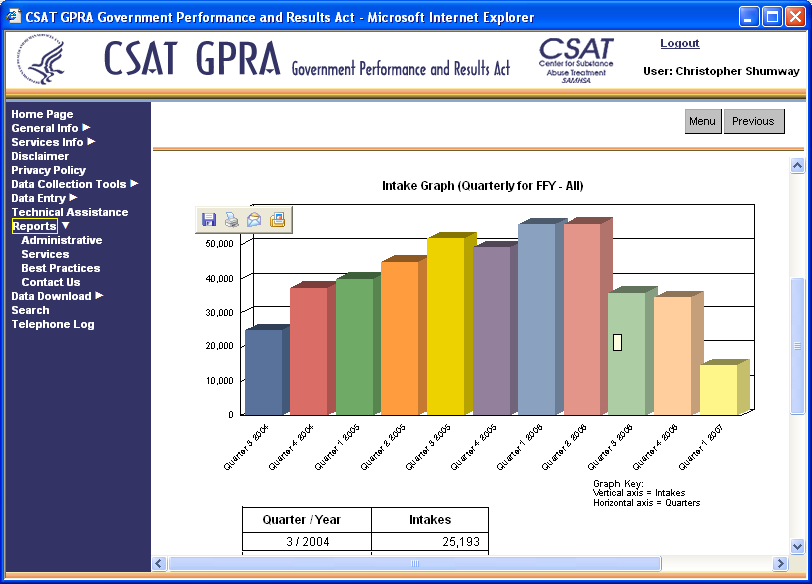Image resolution: width=812 pixels, height=584 pixels.
Task: Click the send image by email envelope icon
Action: click(254, 220)
